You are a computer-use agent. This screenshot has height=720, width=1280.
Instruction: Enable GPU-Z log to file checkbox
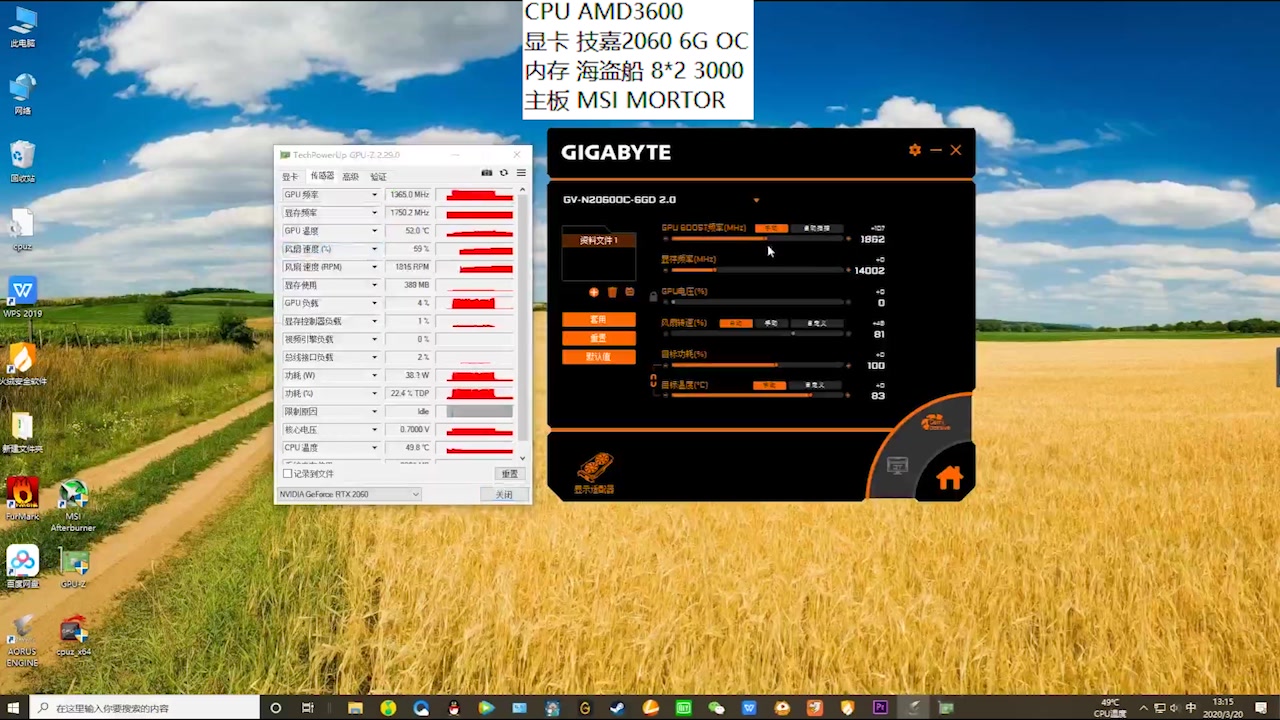[x=288, y=474]
